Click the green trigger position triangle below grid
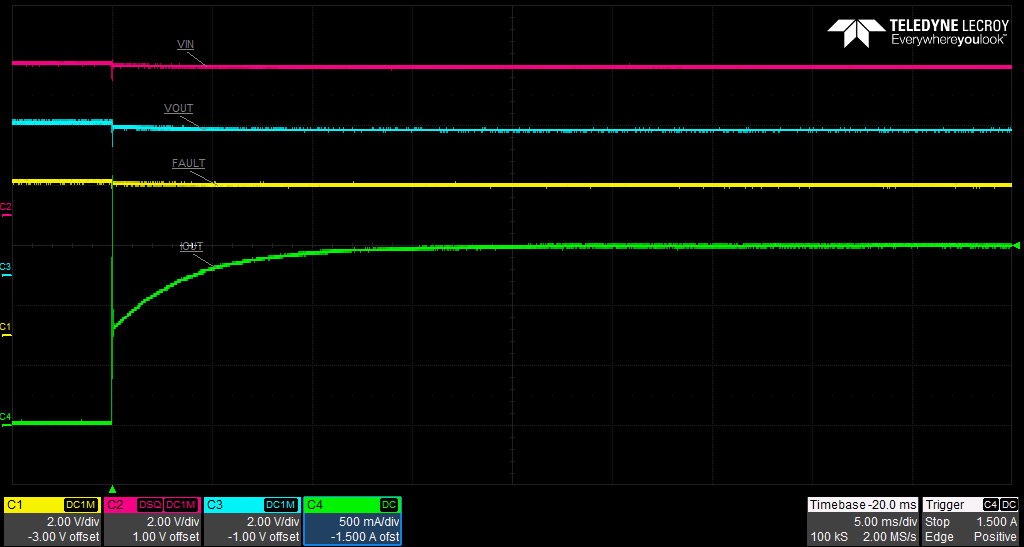 tap(112, 489)
